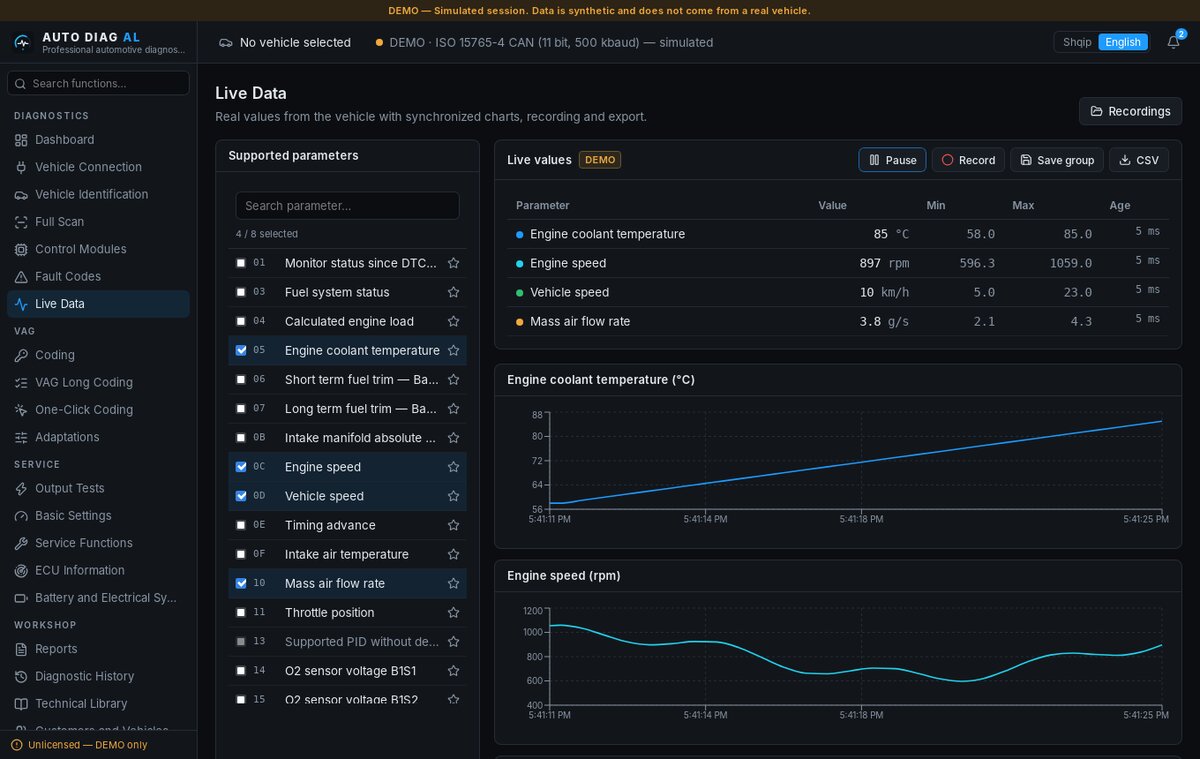
Task: Open One-Click Coding page
Action: (98, 410)
